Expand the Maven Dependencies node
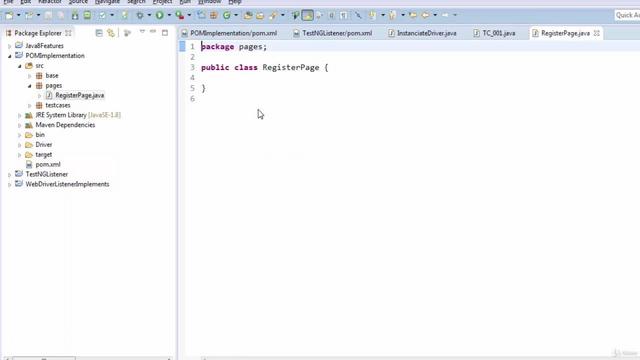This screenshot has width=640, height=360. [19, 125]
